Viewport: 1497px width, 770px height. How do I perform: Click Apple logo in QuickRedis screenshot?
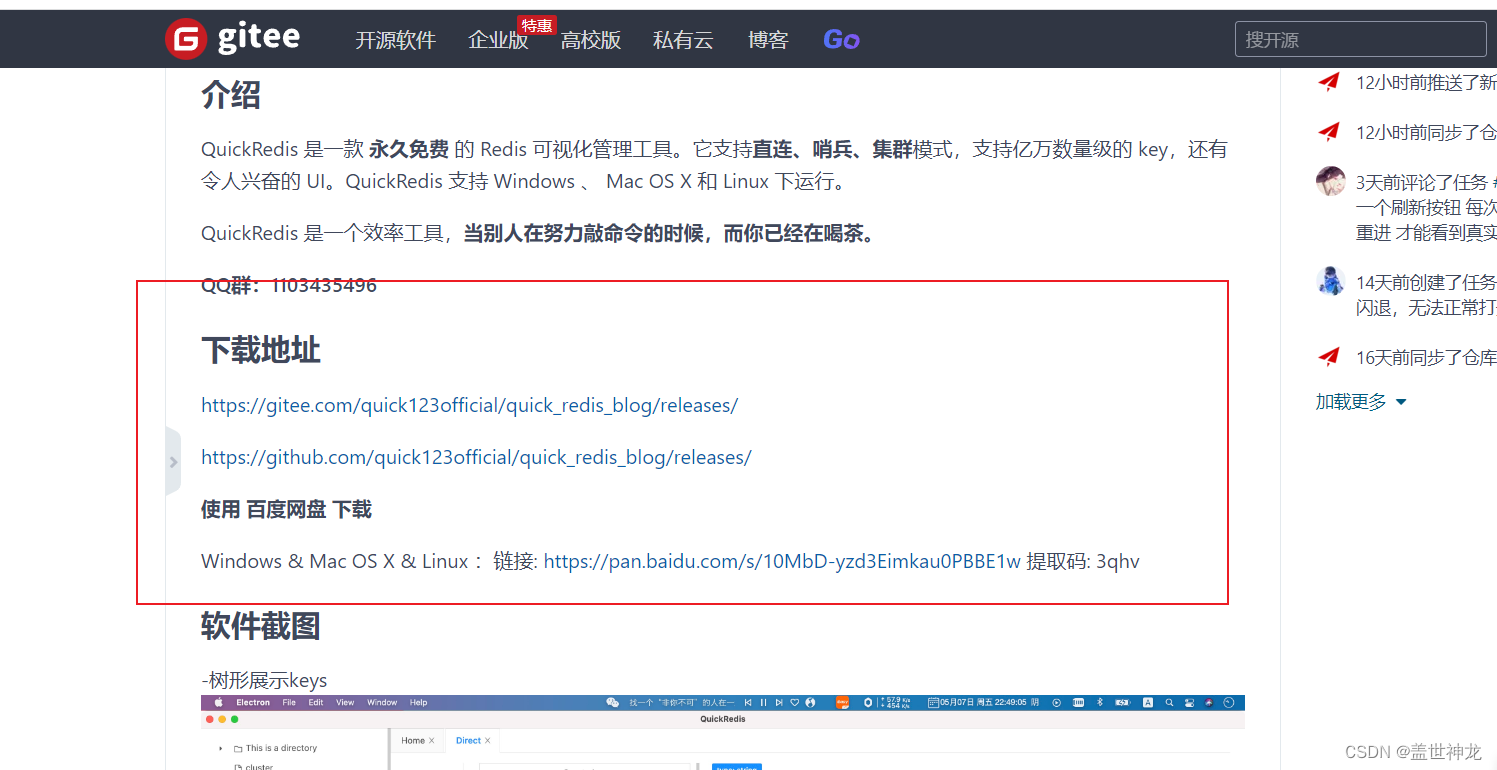click(x=218, y=703)
